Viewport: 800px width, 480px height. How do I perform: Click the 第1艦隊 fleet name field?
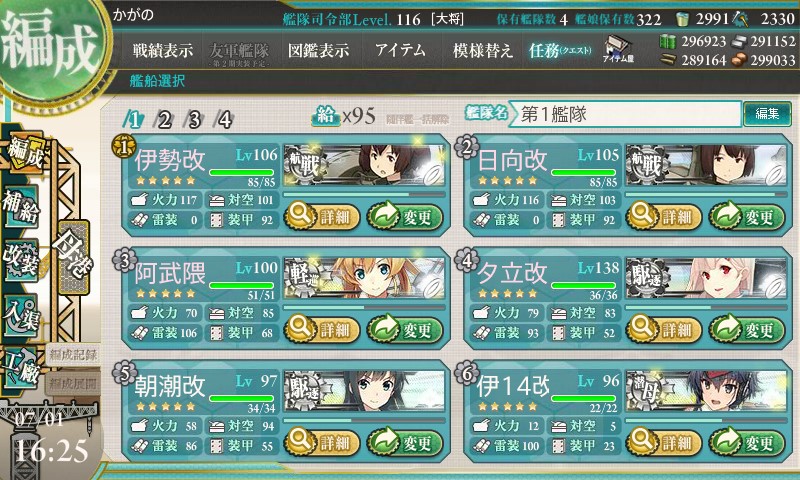(x=626, y=114)
